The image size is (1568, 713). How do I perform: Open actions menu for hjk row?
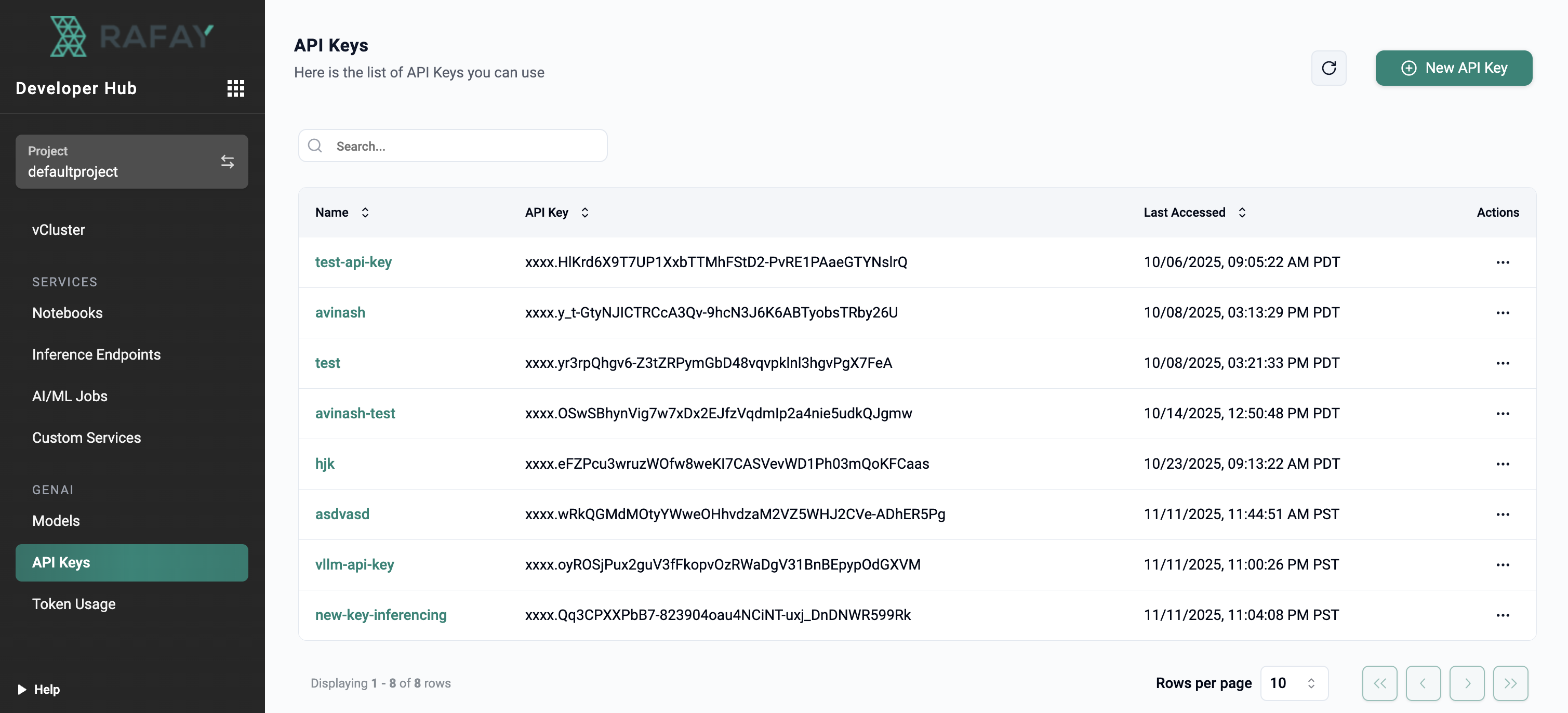click(x=1502, y=464)
